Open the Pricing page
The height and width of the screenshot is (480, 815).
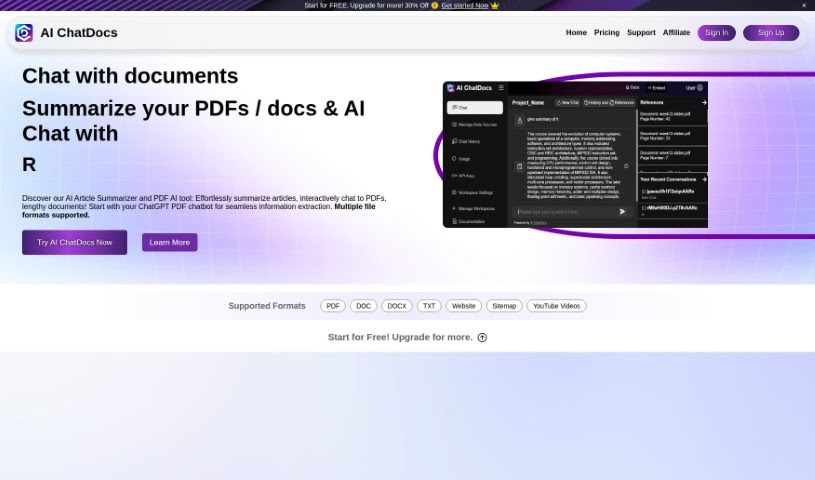click(607, 32)
